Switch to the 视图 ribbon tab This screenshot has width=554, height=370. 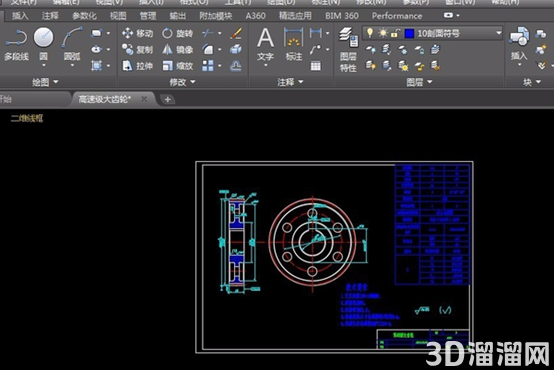tap(118, 16)
